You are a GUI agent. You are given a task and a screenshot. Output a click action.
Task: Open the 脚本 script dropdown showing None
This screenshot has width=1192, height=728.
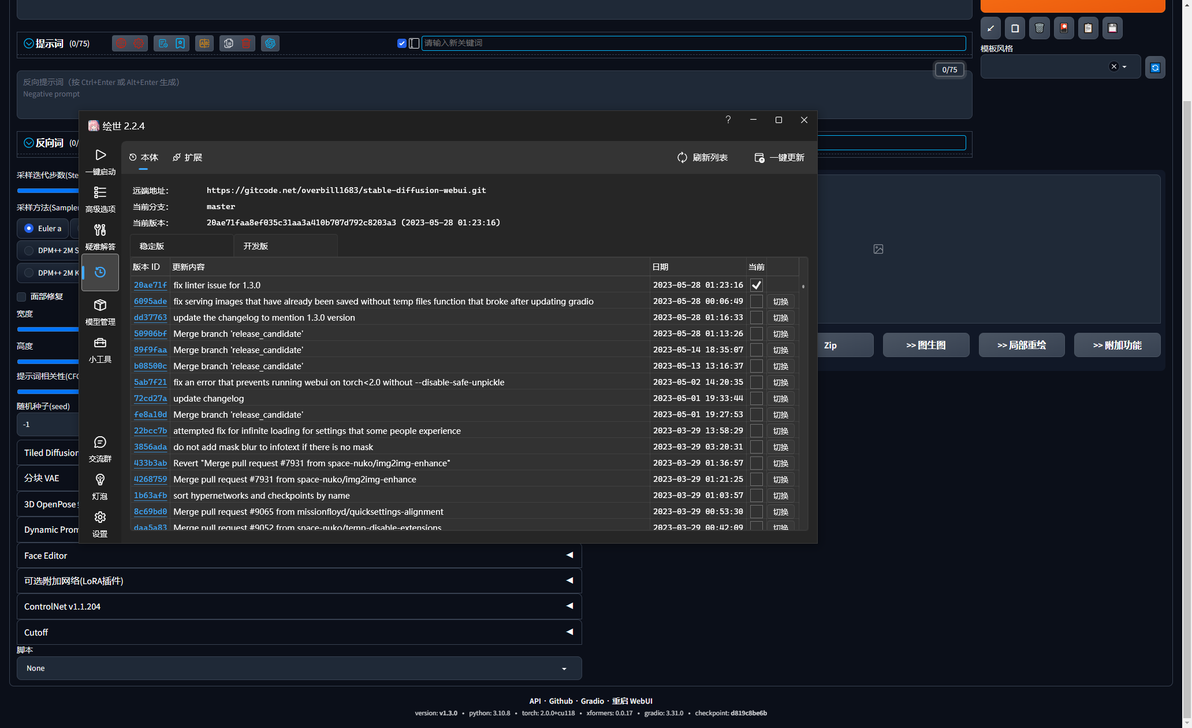coord(299,668)
